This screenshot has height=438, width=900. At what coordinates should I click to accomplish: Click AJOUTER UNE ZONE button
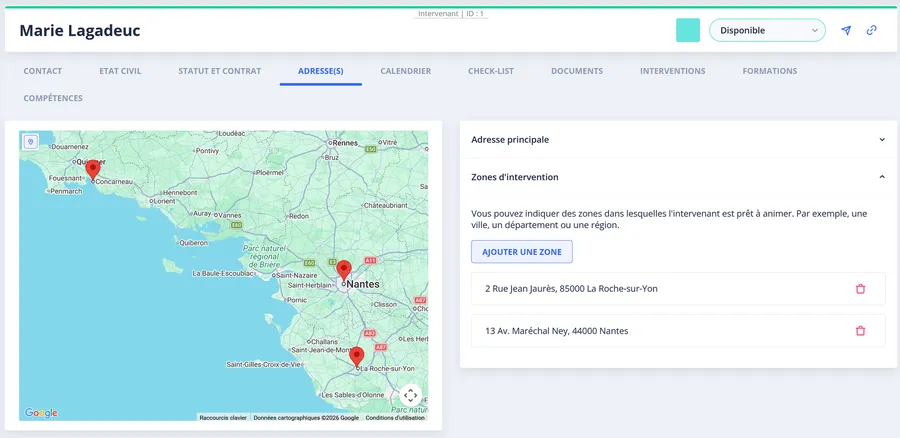(522, 252)
